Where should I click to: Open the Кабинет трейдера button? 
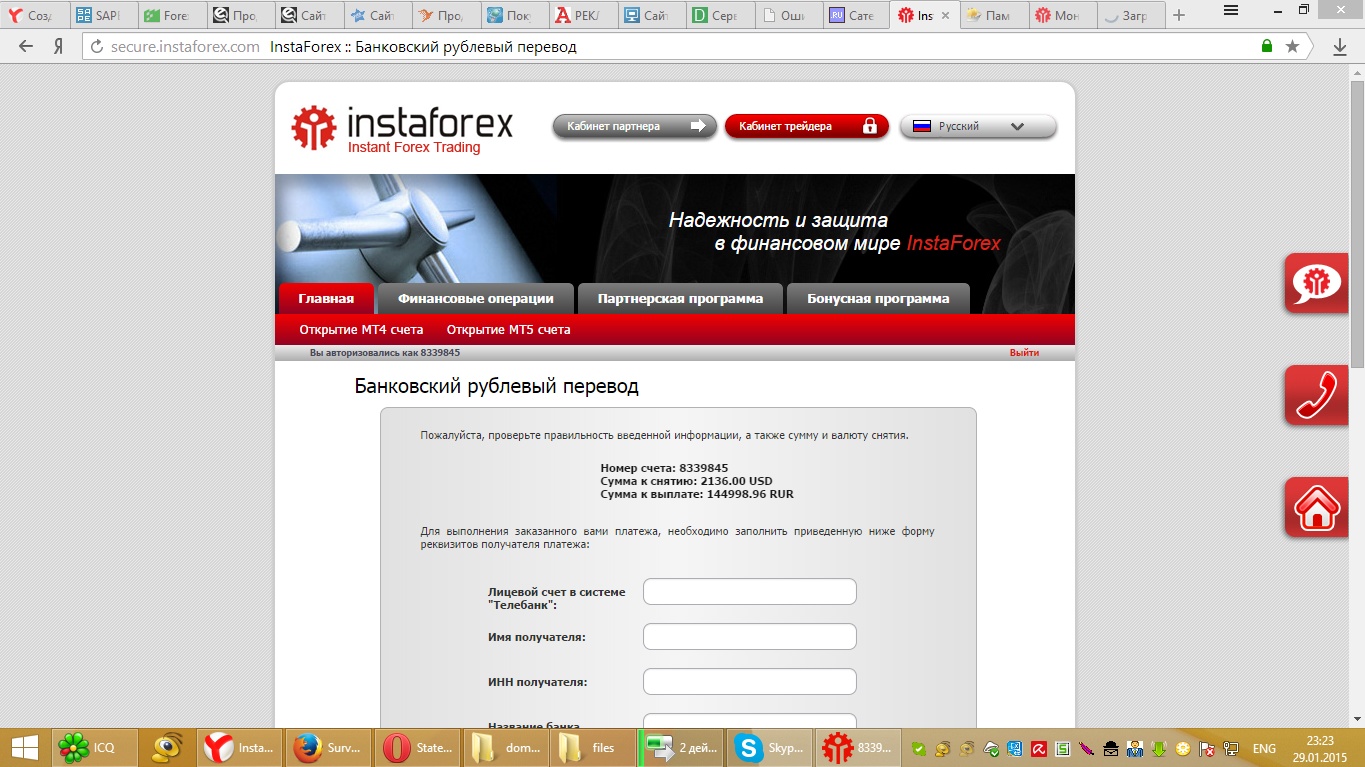(x=806, y=127)
